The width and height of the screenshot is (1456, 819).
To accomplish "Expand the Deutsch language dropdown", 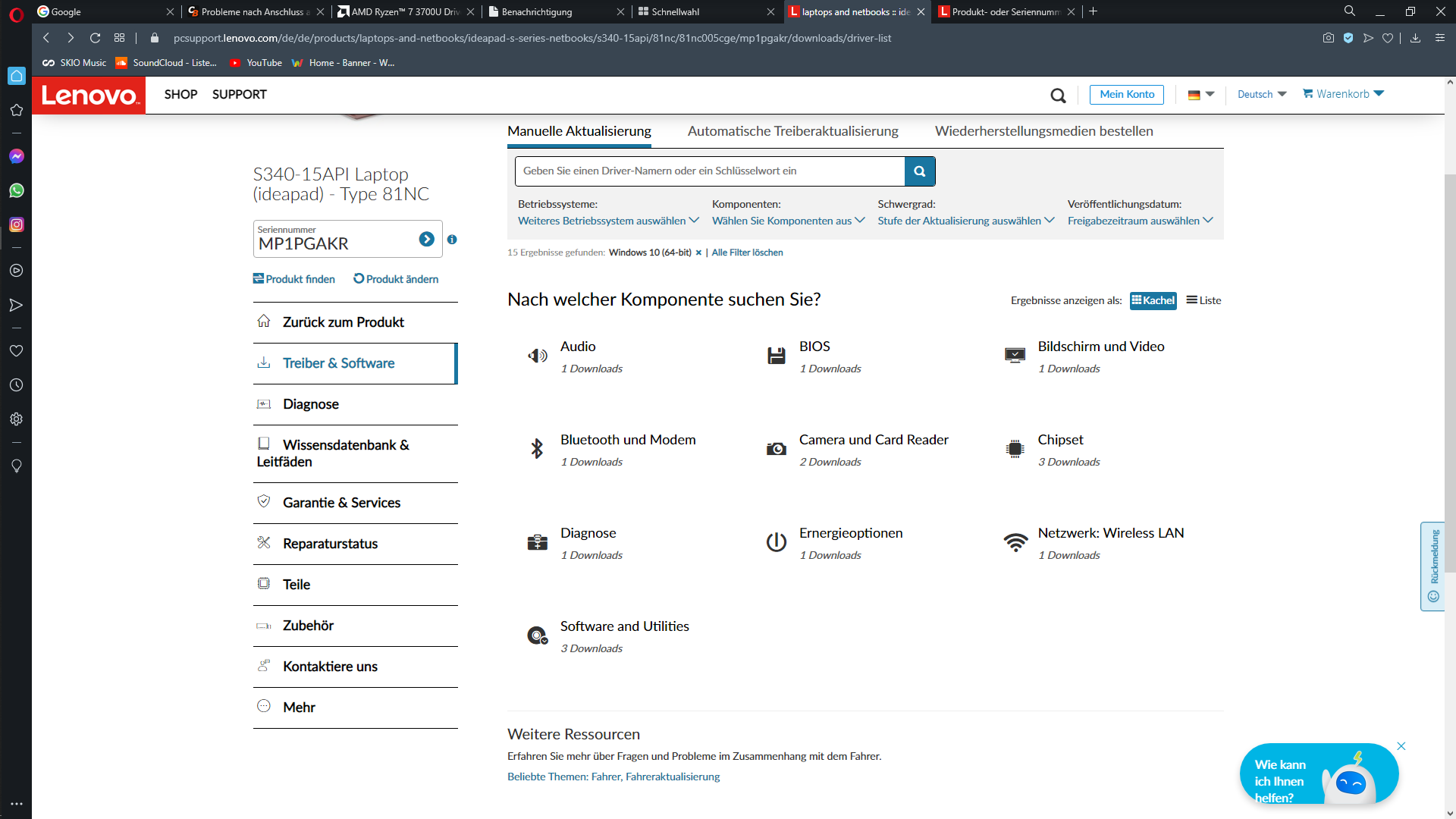I will click(1261, 94).
